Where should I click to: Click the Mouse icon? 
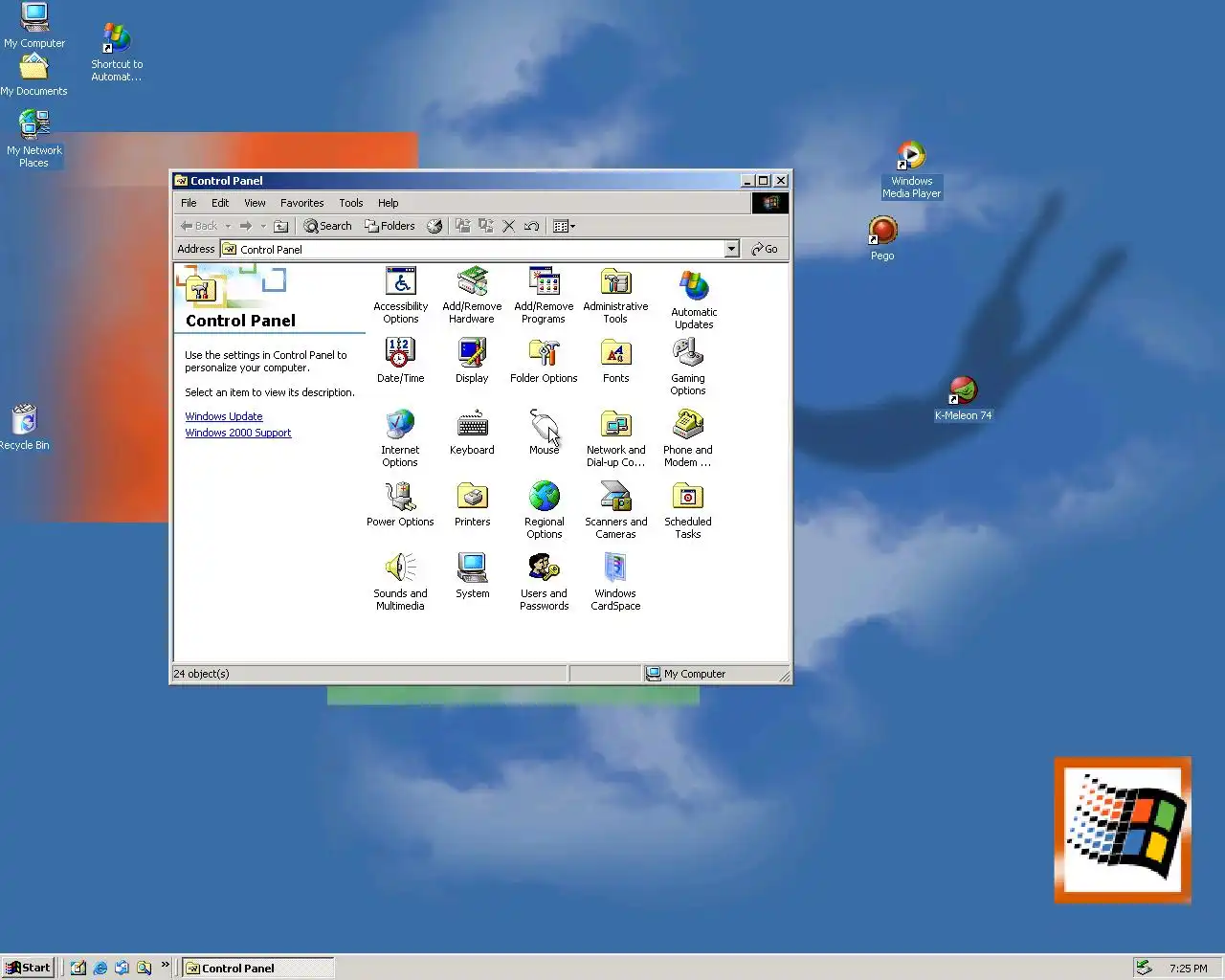544,425
